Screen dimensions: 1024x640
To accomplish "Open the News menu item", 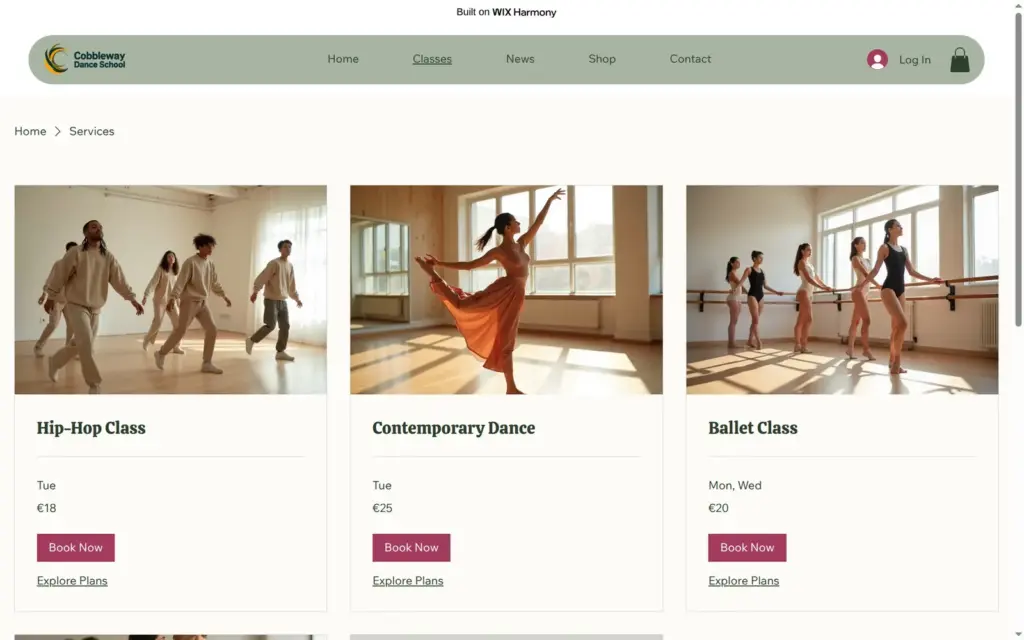I will (x=520, y=59).
